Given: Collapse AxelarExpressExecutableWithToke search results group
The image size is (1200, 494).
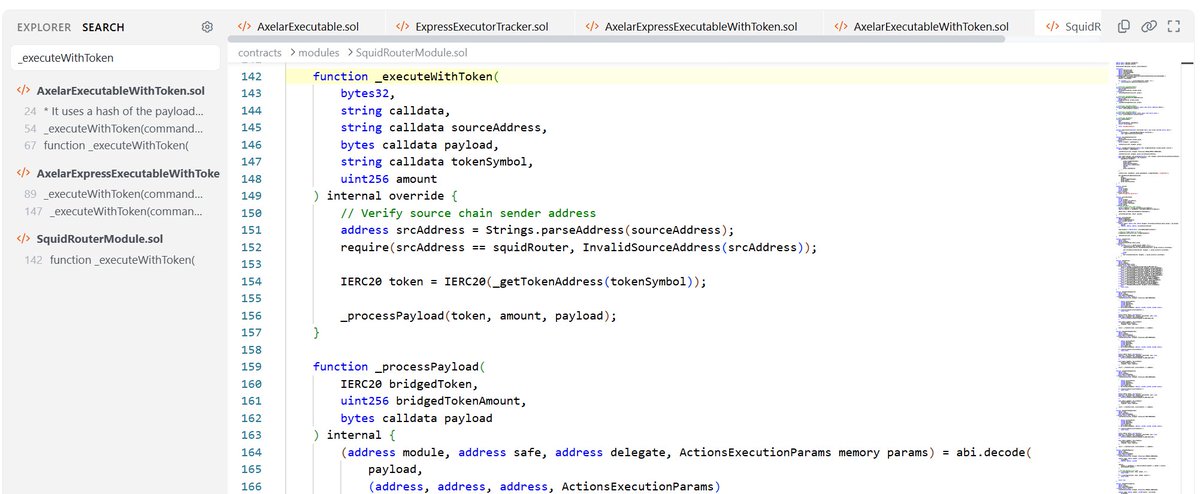Looking at the screenshot, I should point(128,174).
